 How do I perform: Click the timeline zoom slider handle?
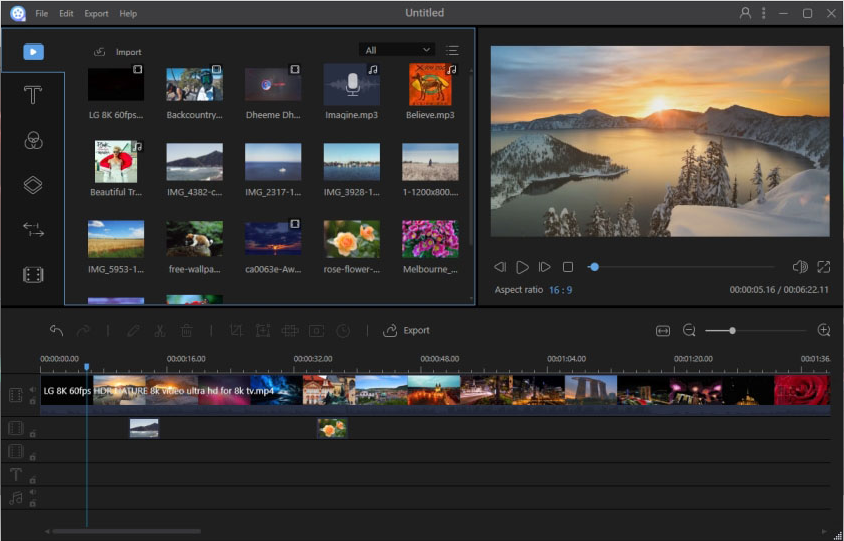[x=732, y=330]
